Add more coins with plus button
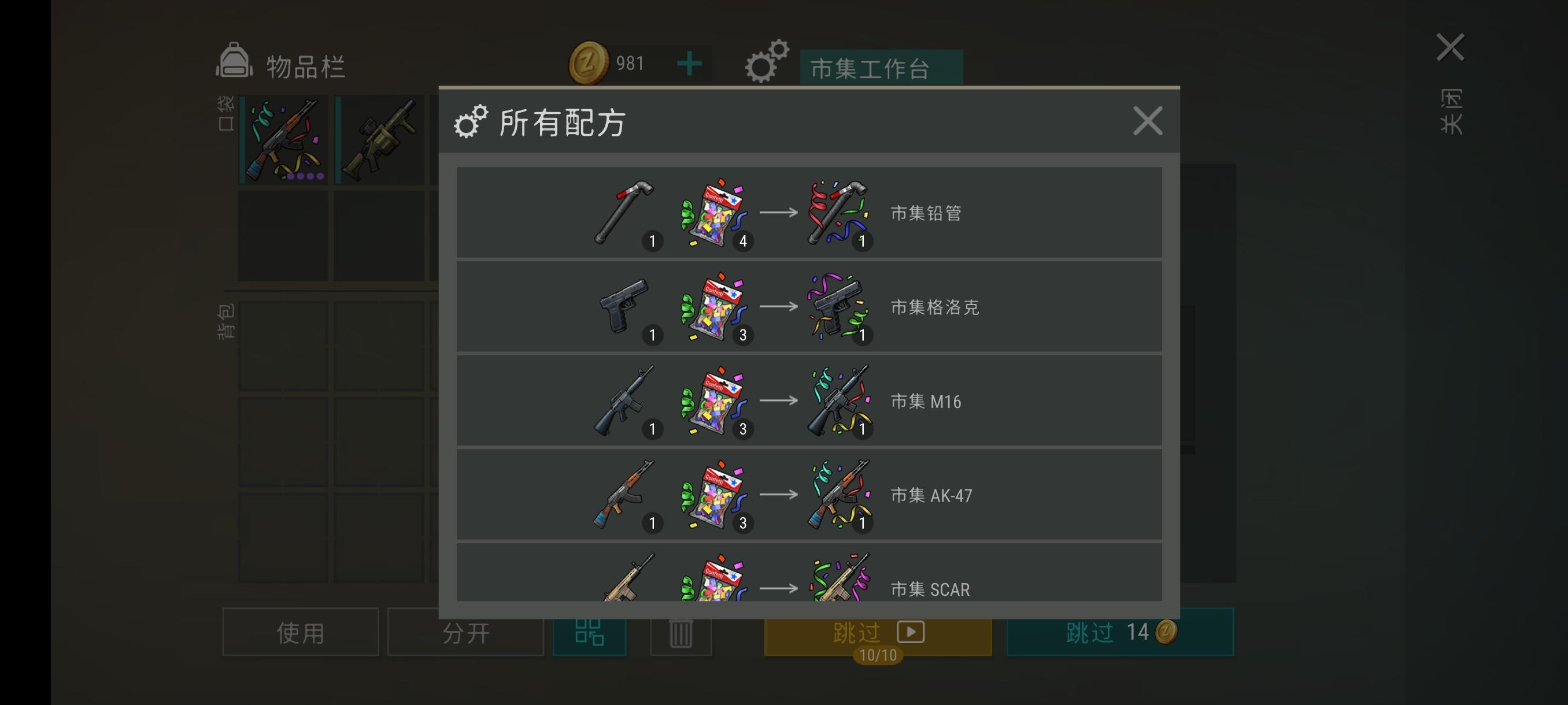 (x=689, y=63)
